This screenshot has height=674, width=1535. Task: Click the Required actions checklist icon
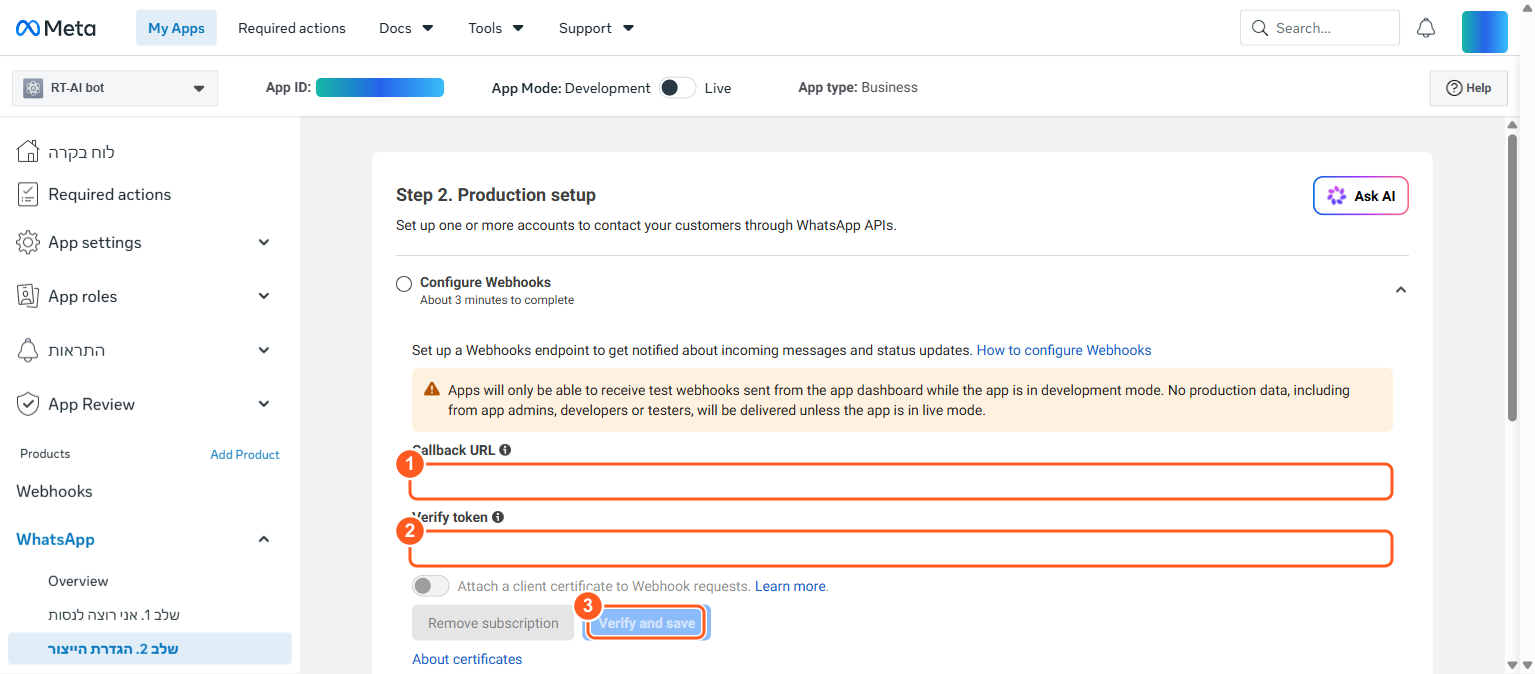tap(28, 194)
